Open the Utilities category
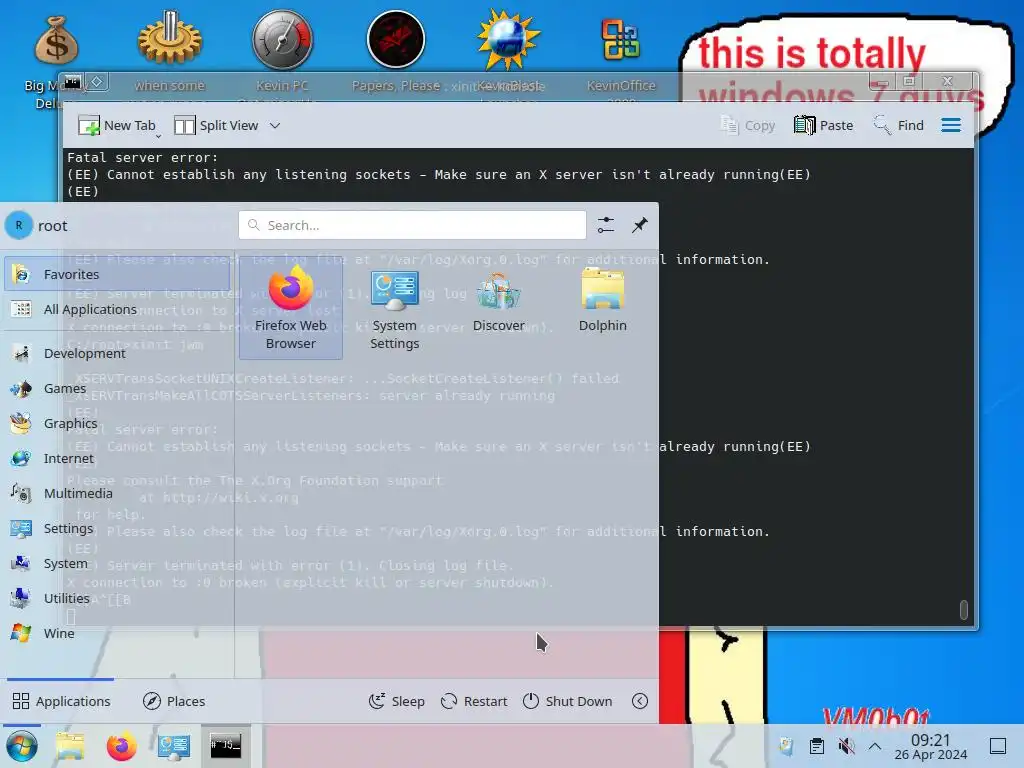 118,598
